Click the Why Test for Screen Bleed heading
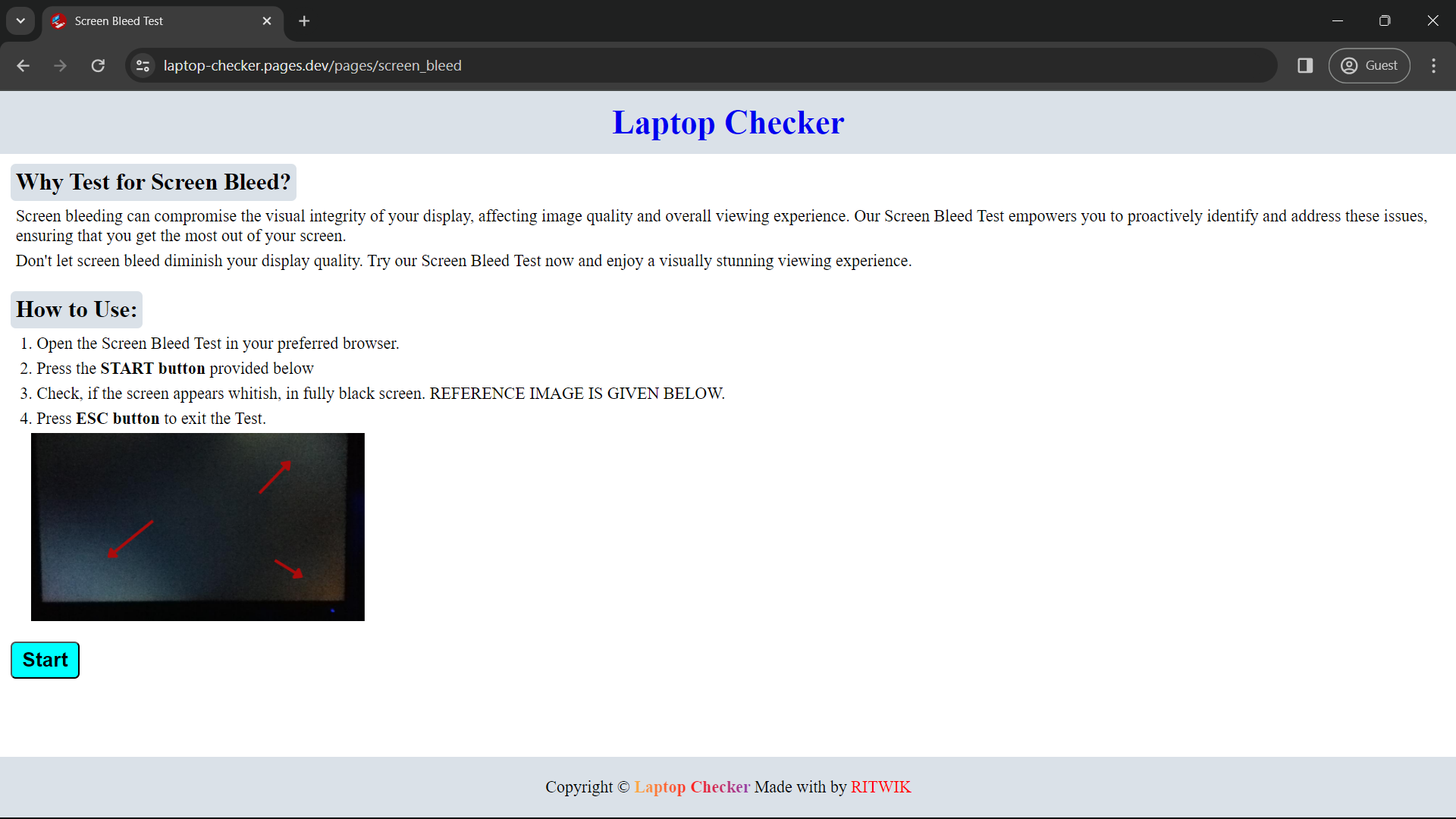Image resolution: width=1456 pixels, height=819 pixels. (x=153, y=182)
